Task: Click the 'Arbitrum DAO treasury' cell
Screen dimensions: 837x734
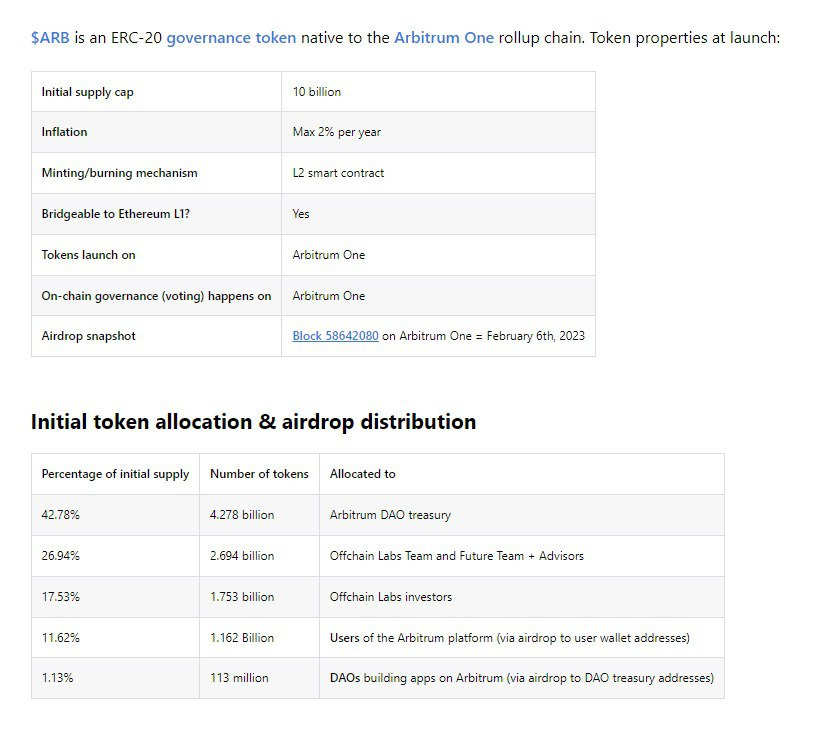Action: coord(522,515)
